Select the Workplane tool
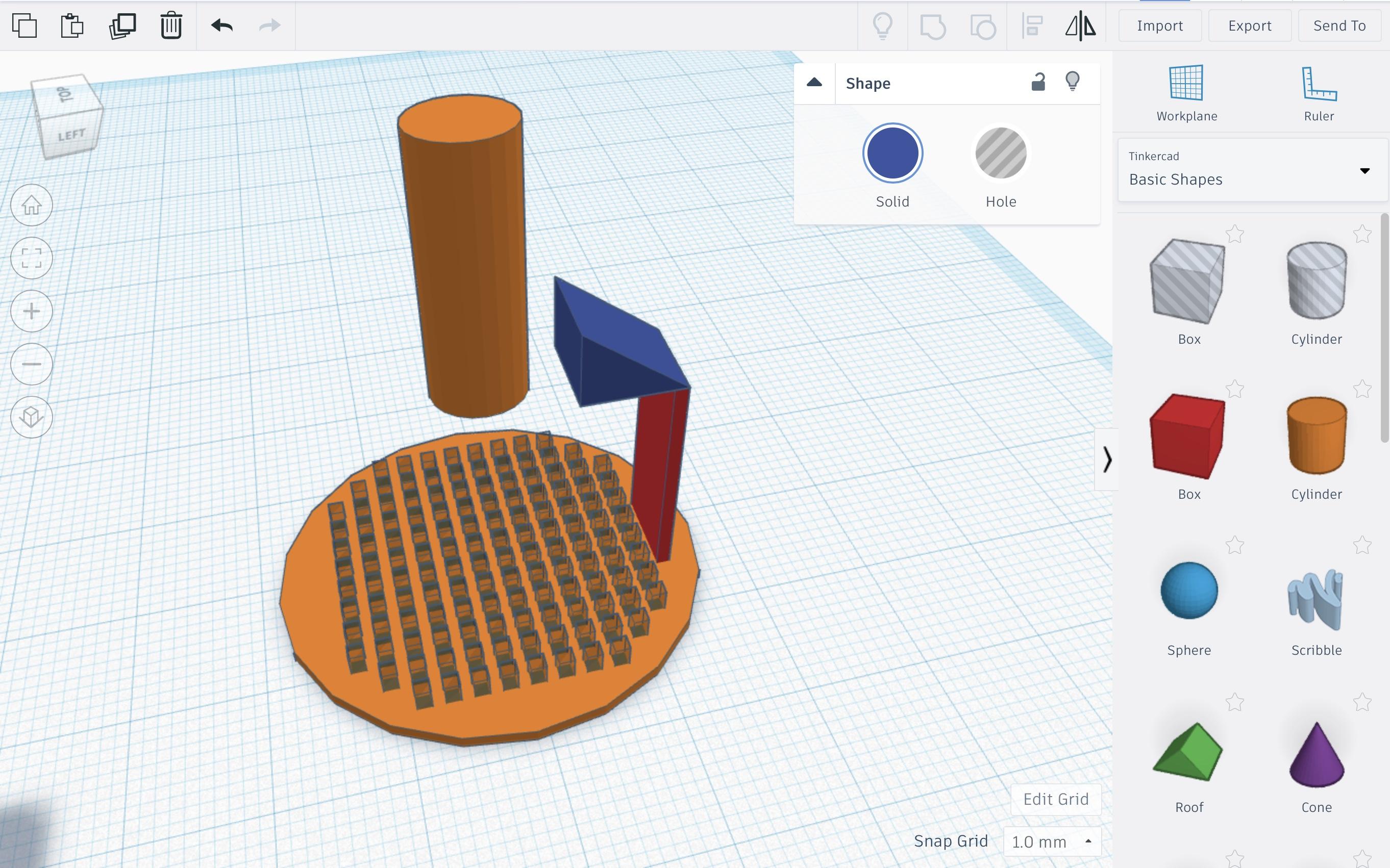 (1187, 93)
